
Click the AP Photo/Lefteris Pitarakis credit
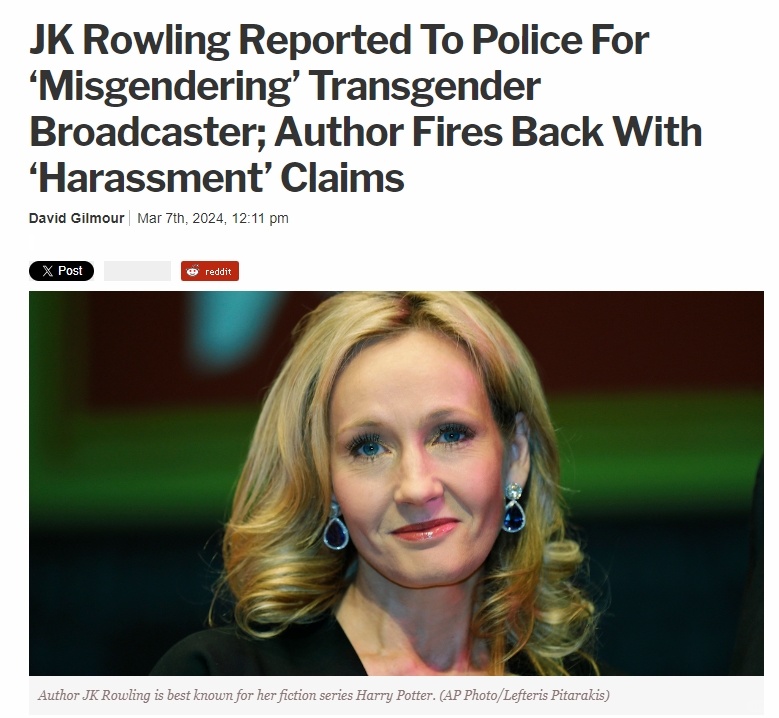pyautogui.click(x=524, y=695)
